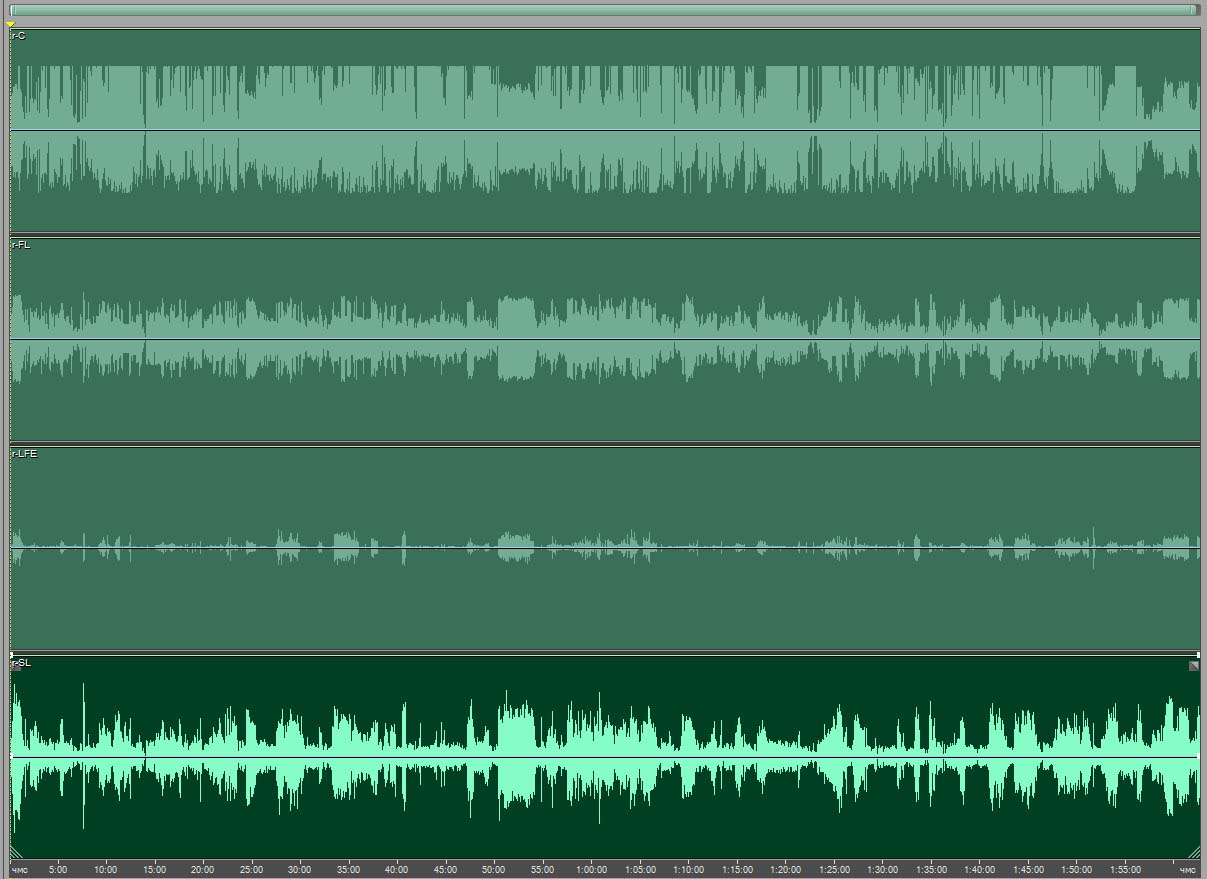Screen dimensions: 1207x879
Task: Click the 5:00 mark on the ruler
Action: tap(58, 870)
